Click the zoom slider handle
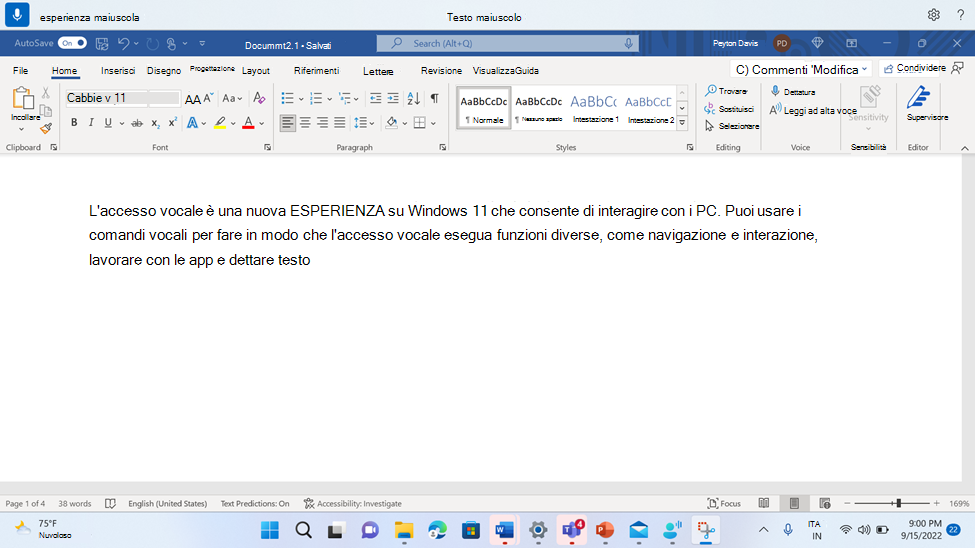Image resolution: width=975 pixels, height=548 pixels. click(x=899, y=503)
